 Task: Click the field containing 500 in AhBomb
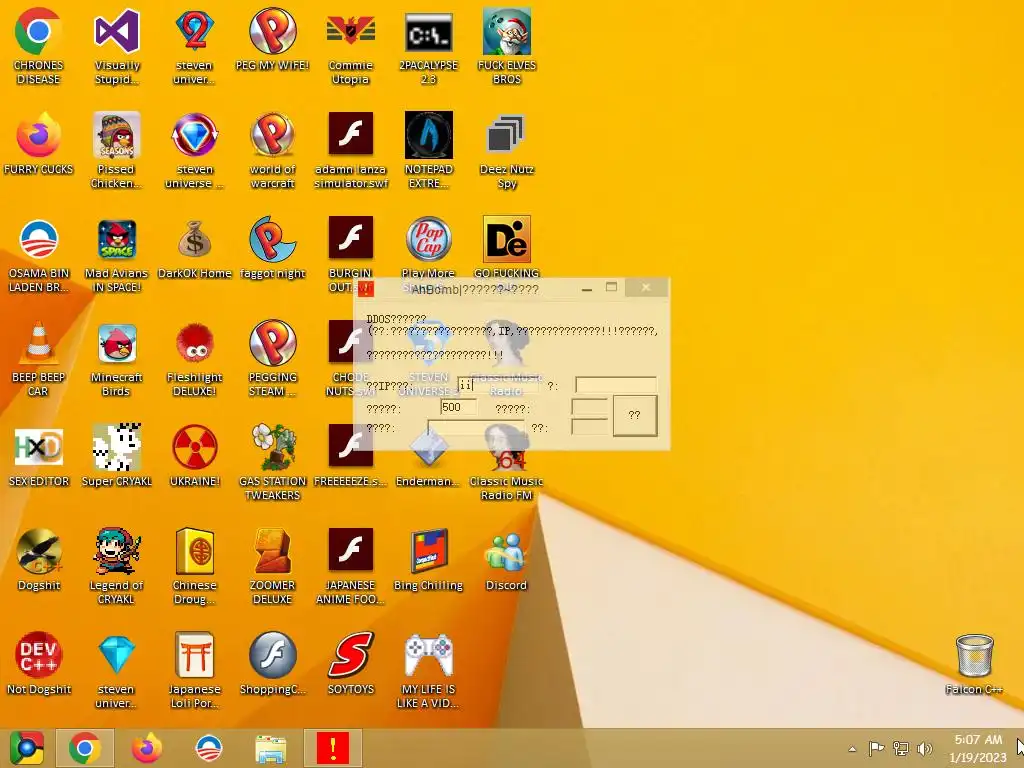click(x=458, y=408)
